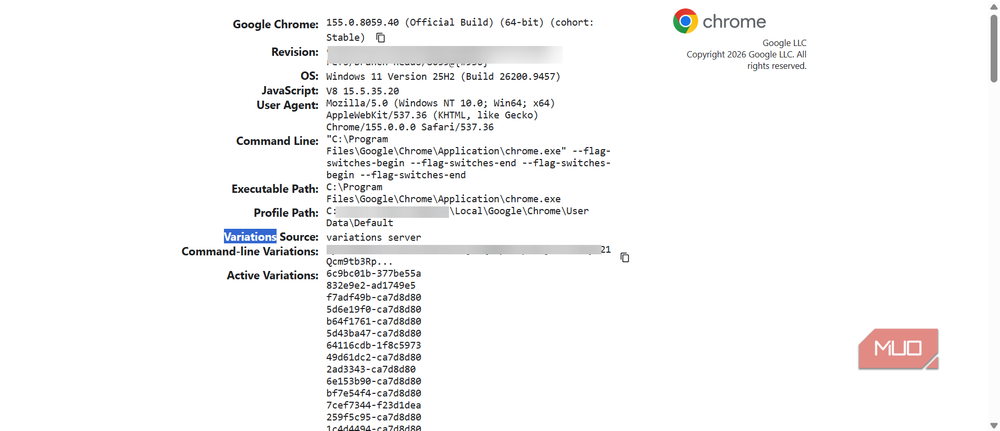Click the scrollbar up arrow
The width and height of the screenshot is (1000, 431).
[x=994, y=5]
